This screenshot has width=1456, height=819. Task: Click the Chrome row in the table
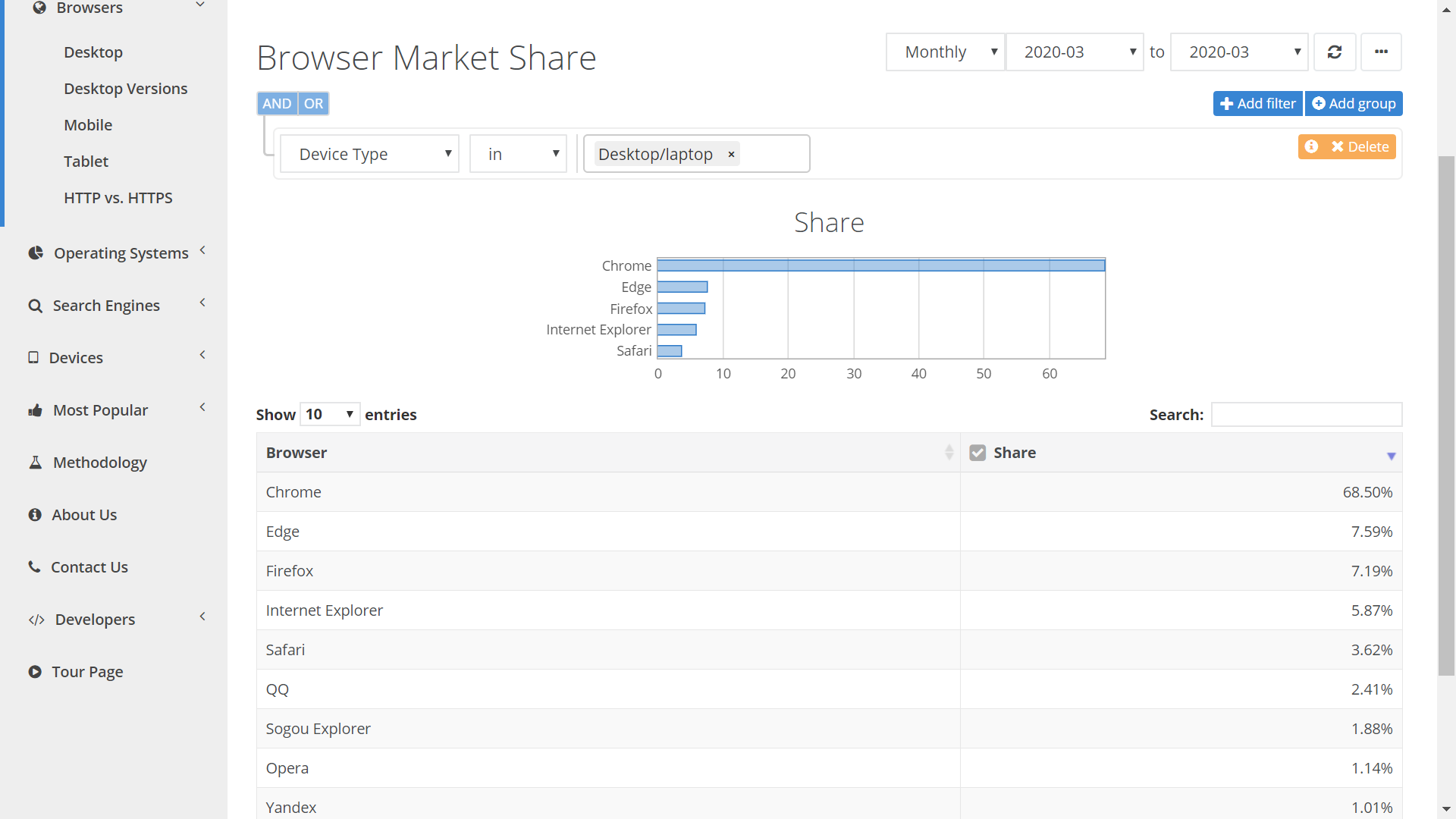tap(830, 492)
